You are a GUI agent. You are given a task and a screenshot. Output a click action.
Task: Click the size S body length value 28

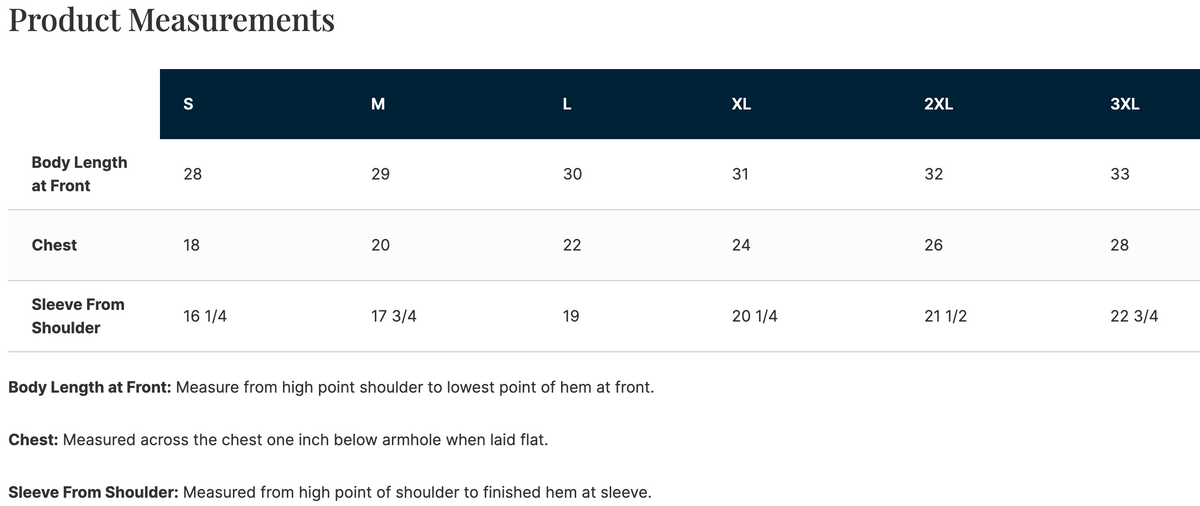(x=193, y=174)
